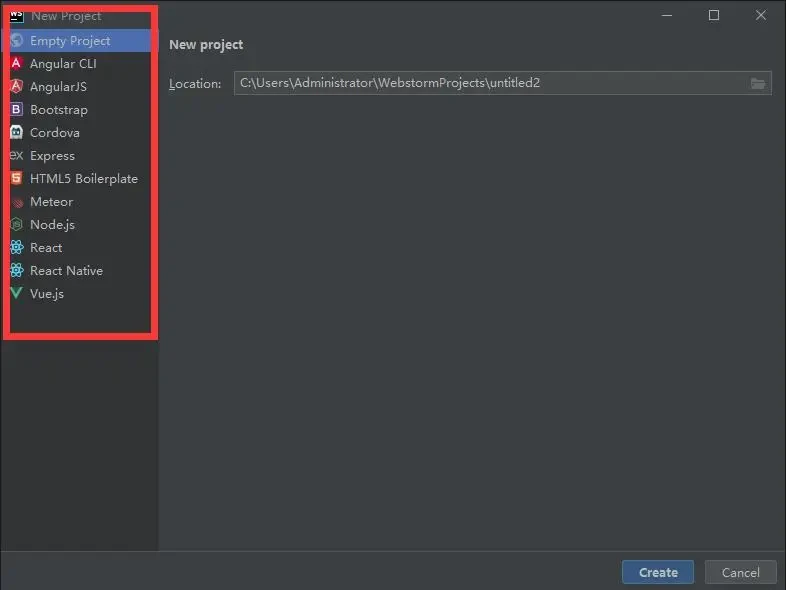The image size is (786, 590).
Task: Click the React Native atom icon
Action: click(x=16, y=271)
